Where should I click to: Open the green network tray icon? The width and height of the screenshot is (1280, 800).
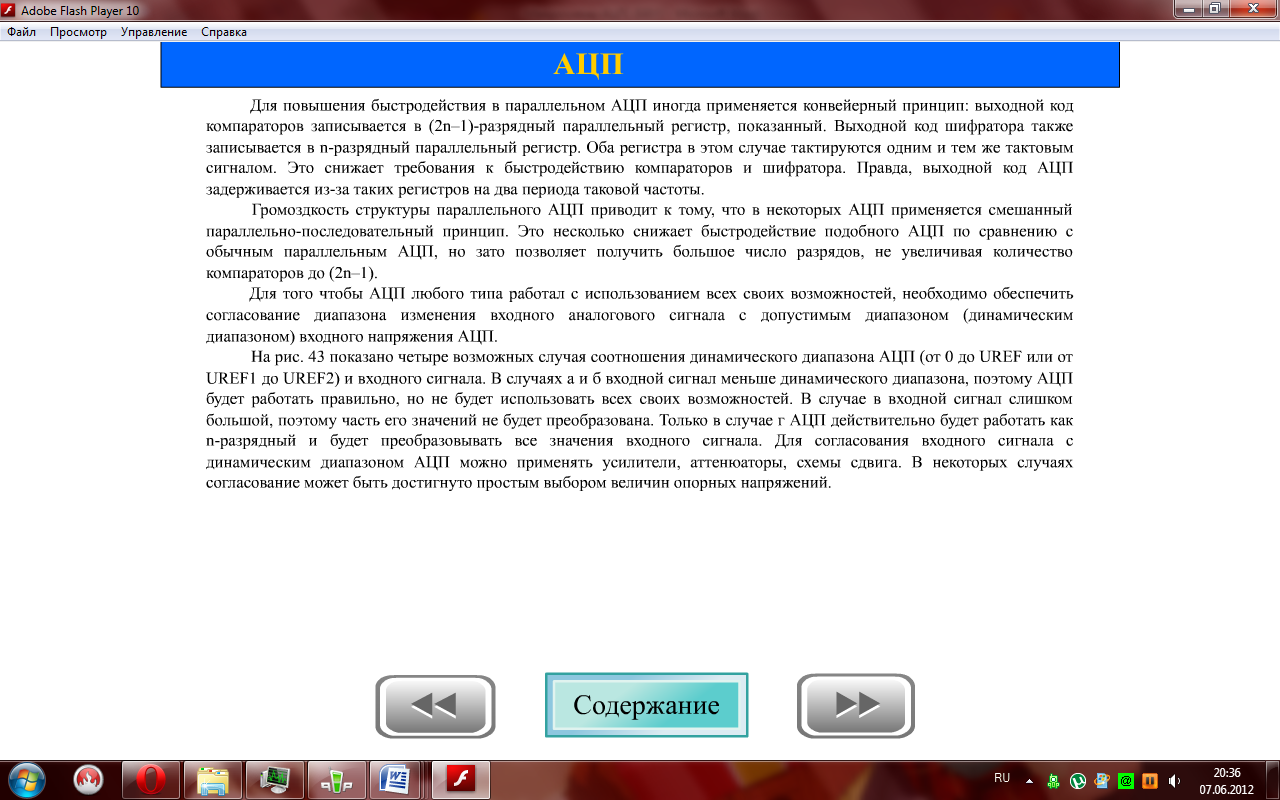(x=1054, y=781)
